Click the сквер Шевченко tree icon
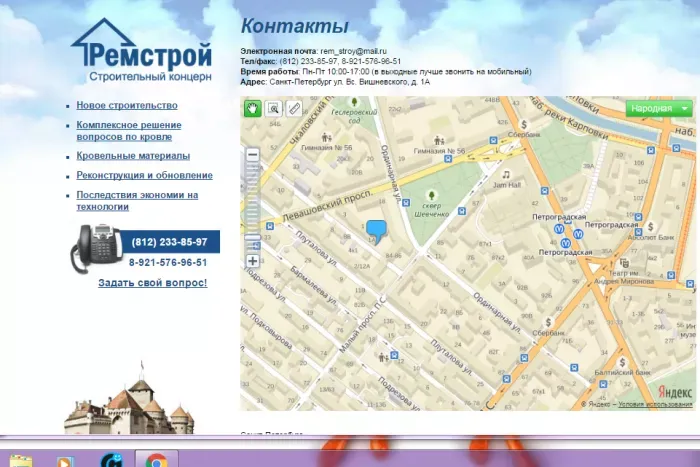 tap(431, 196)
